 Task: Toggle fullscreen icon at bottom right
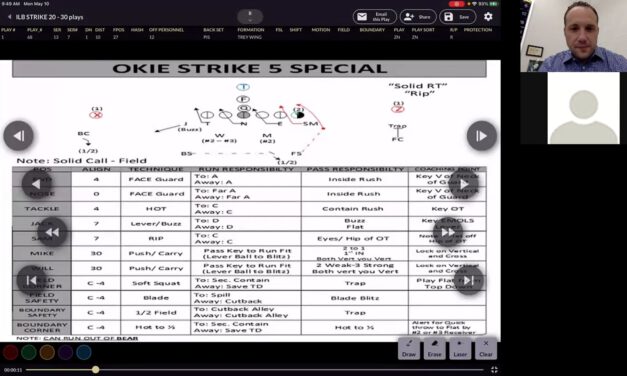pos(494,370)
